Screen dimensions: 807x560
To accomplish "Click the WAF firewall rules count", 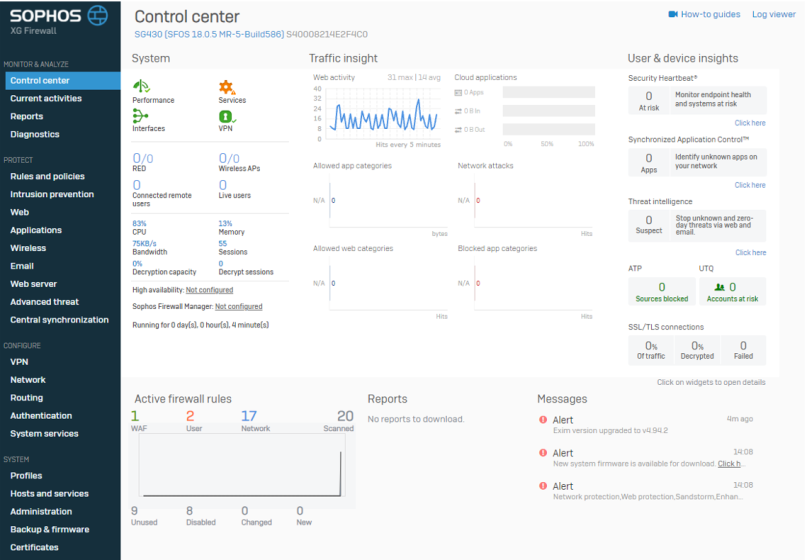I will (x=135, y=416).
